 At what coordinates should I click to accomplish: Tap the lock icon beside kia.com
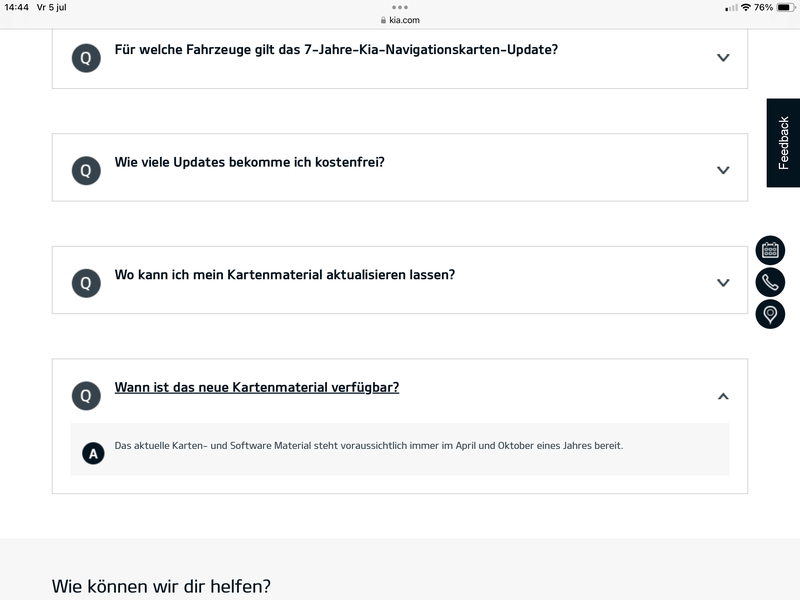pos(383,20)
